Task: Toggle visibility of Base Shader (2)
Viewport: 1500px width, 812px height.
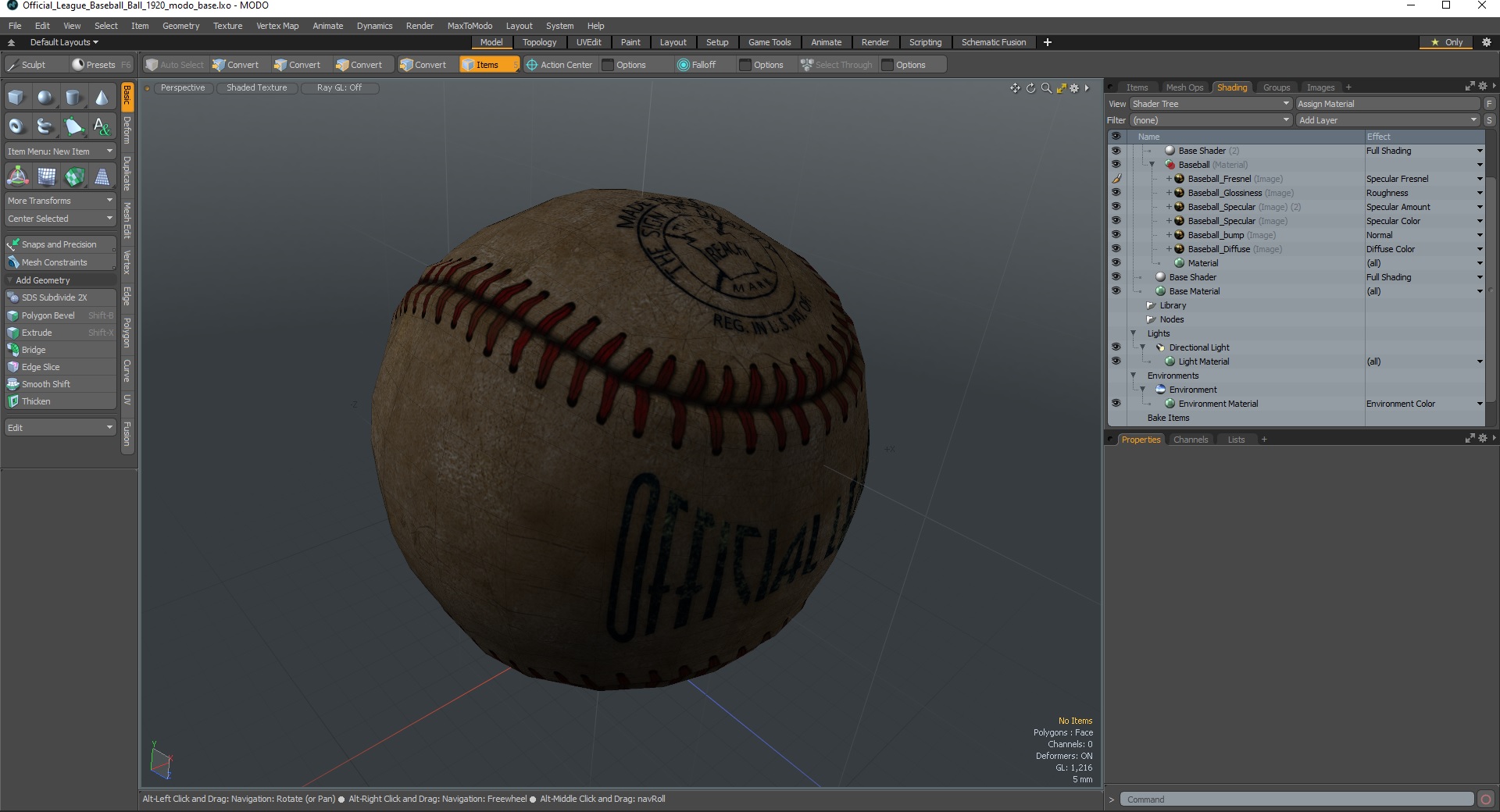Action: 1116,151
